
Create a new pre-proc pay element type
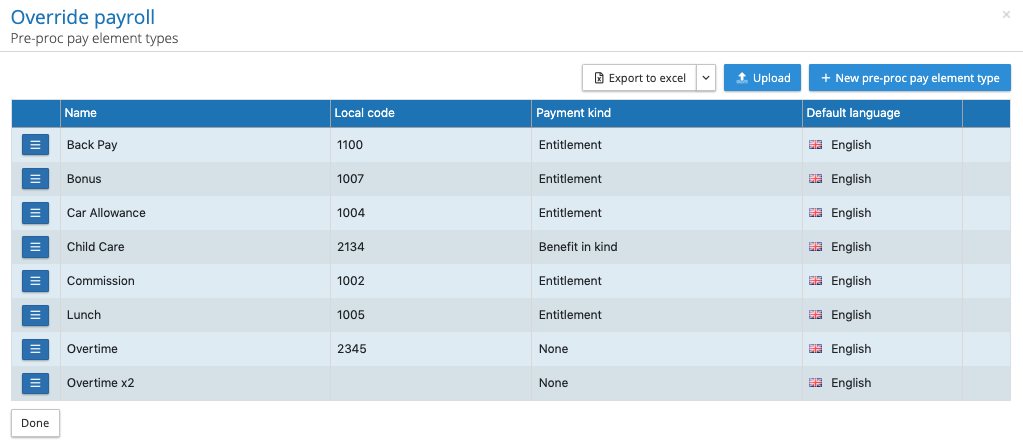coord(909,78)
